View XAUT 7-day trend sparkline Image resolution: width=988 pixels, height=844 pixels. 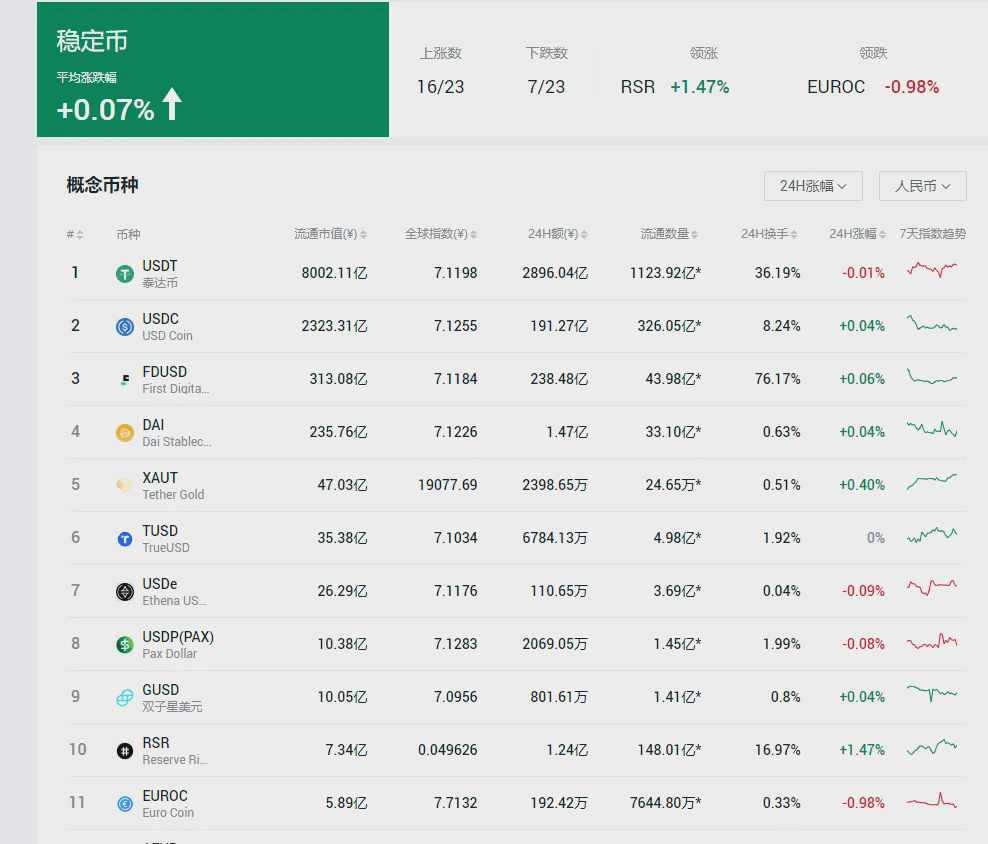pos(932,482)
